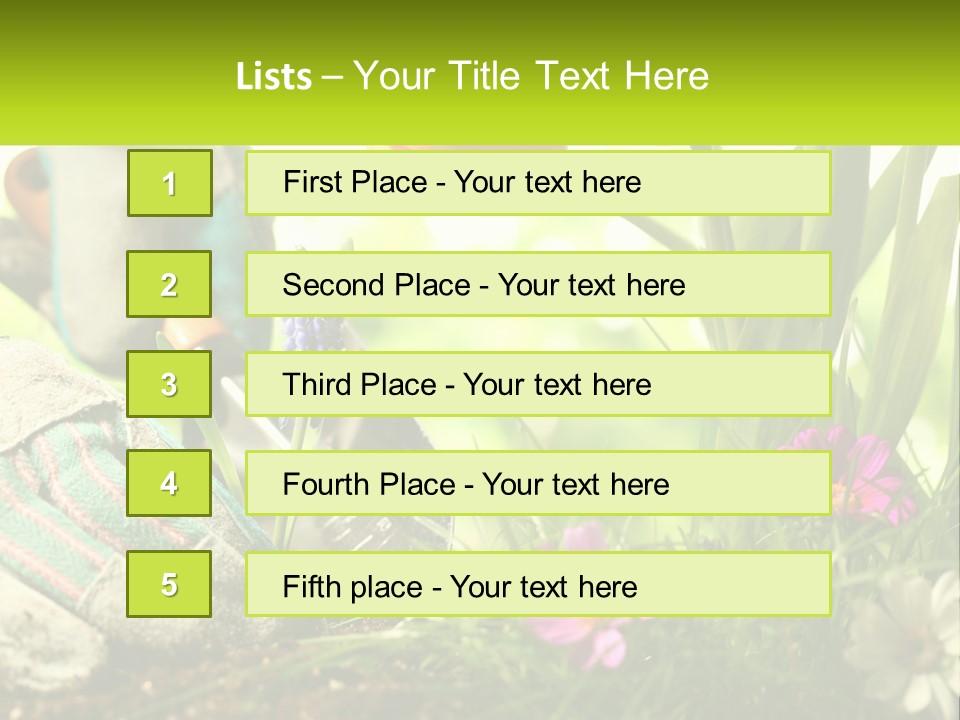Select the number 4 green box
Viewport: 960px width, 720px height.
coord(169,484)
